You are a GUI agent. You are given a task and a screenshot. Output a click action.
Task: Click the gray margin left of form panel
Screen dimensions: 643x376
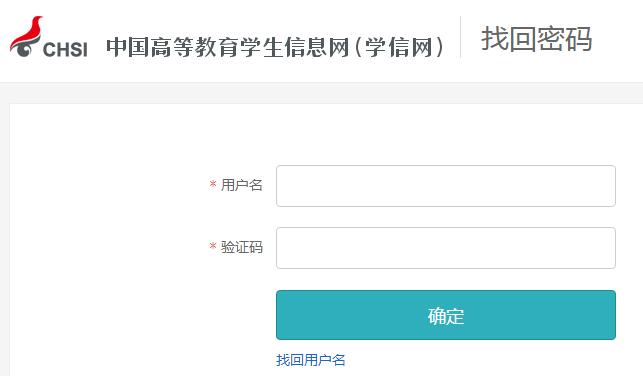click(x=5, y=240)
